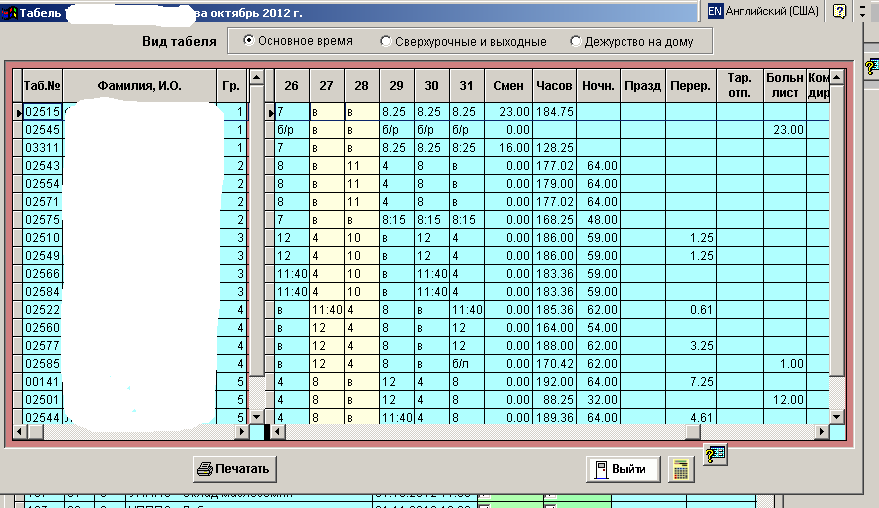Open the calculator icon button
Image resolution: width=879 pixels, height=508 pixels.
[x=681, y=469]
